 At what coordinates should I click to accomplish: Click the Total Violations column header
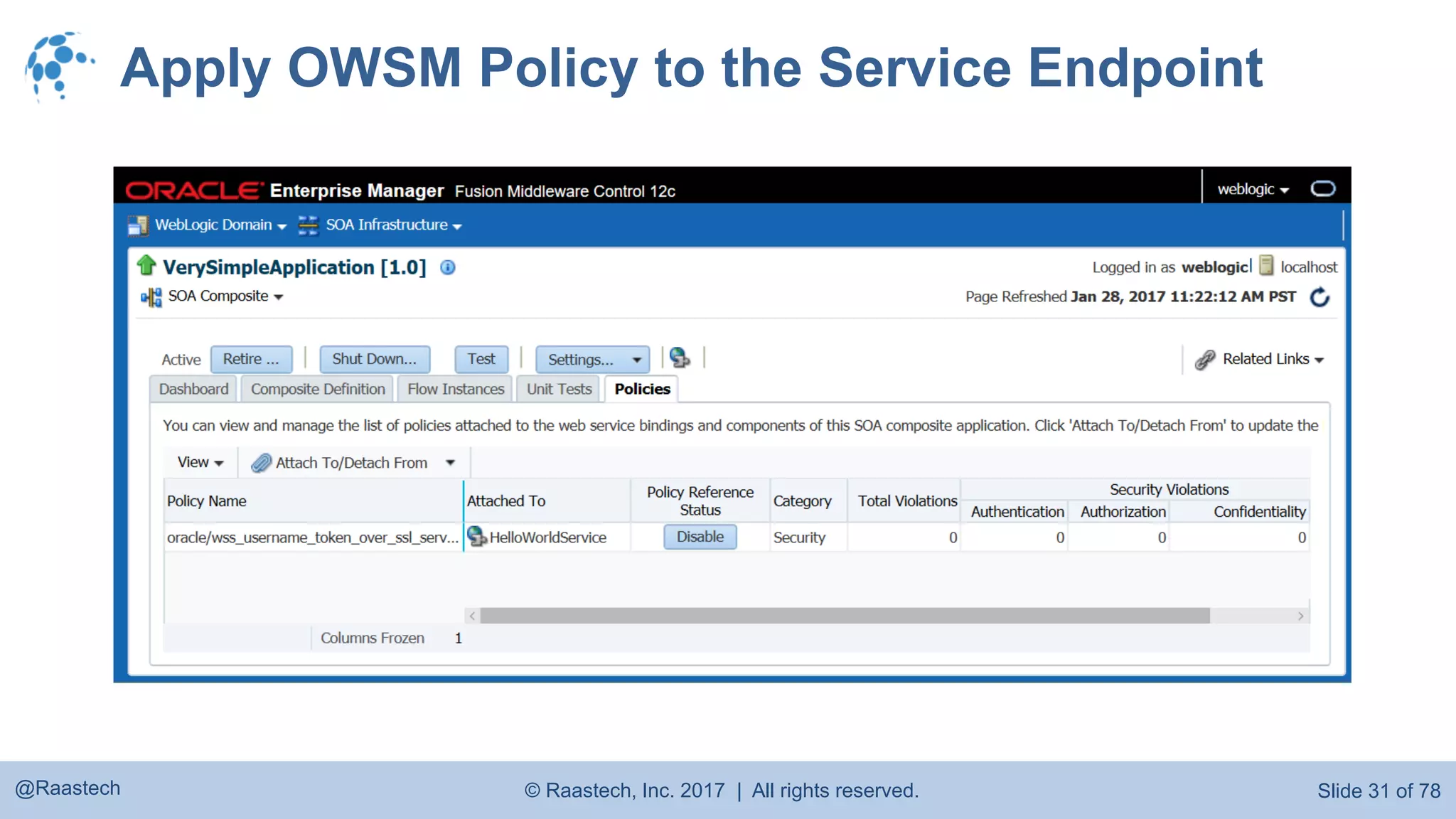(904, 501)
